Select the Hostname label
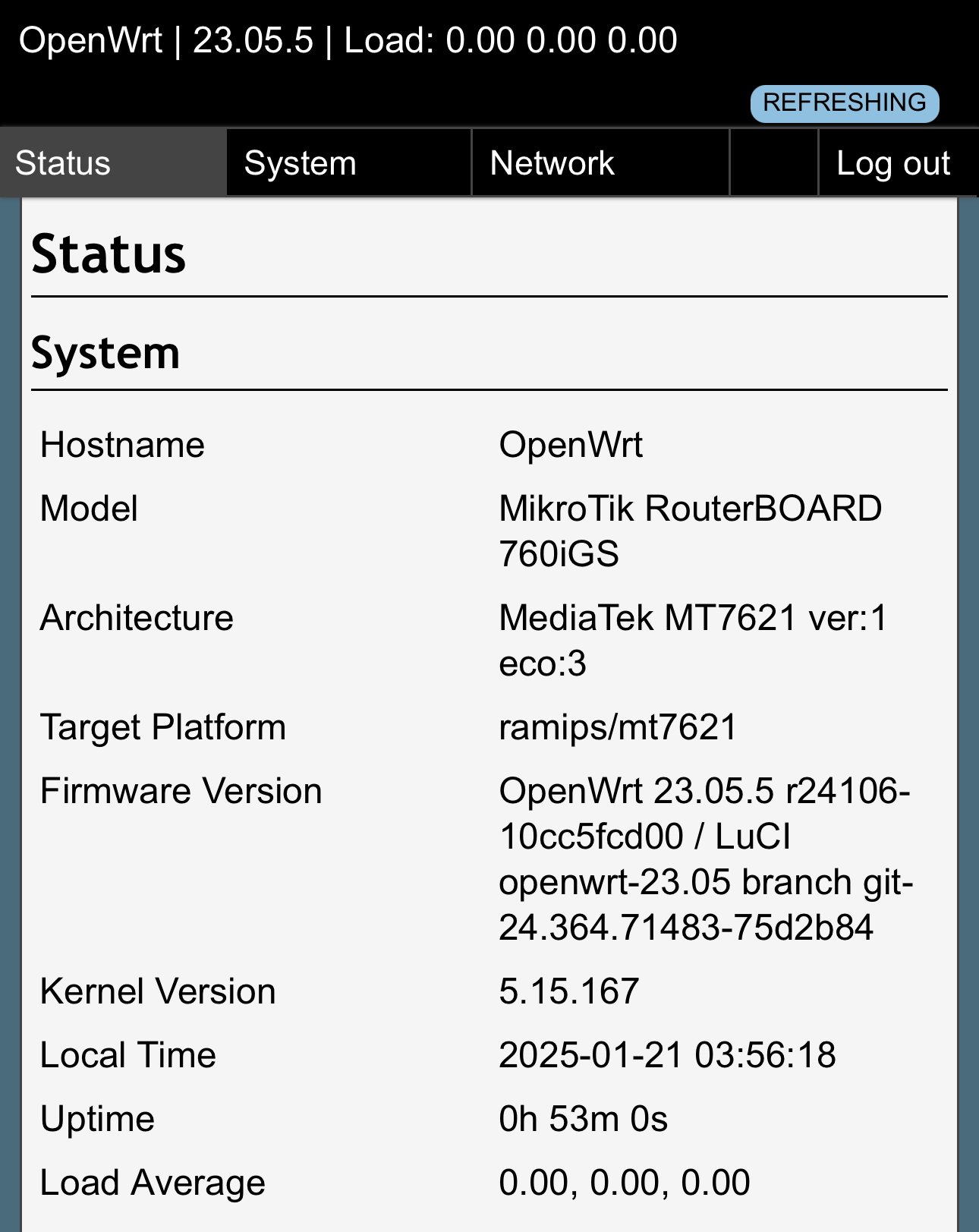The width and height of the screenshot is (979, 1232). pos(122,445)
